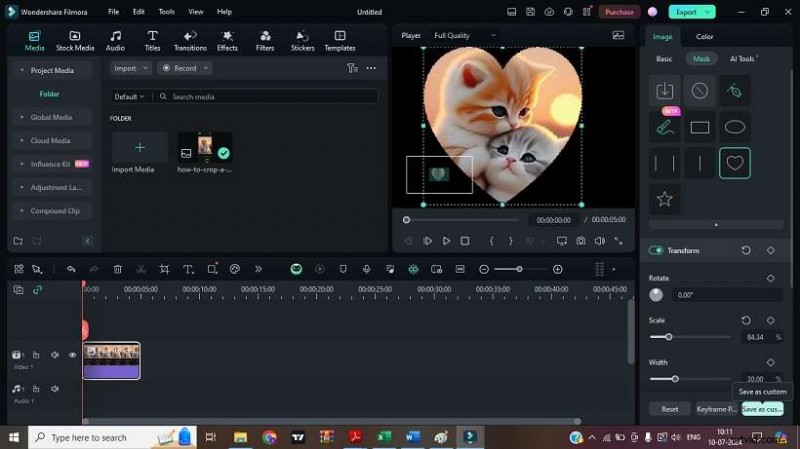The image size is (800, 449).
Task: Open the Effects panel
Action: coord(227,40)
